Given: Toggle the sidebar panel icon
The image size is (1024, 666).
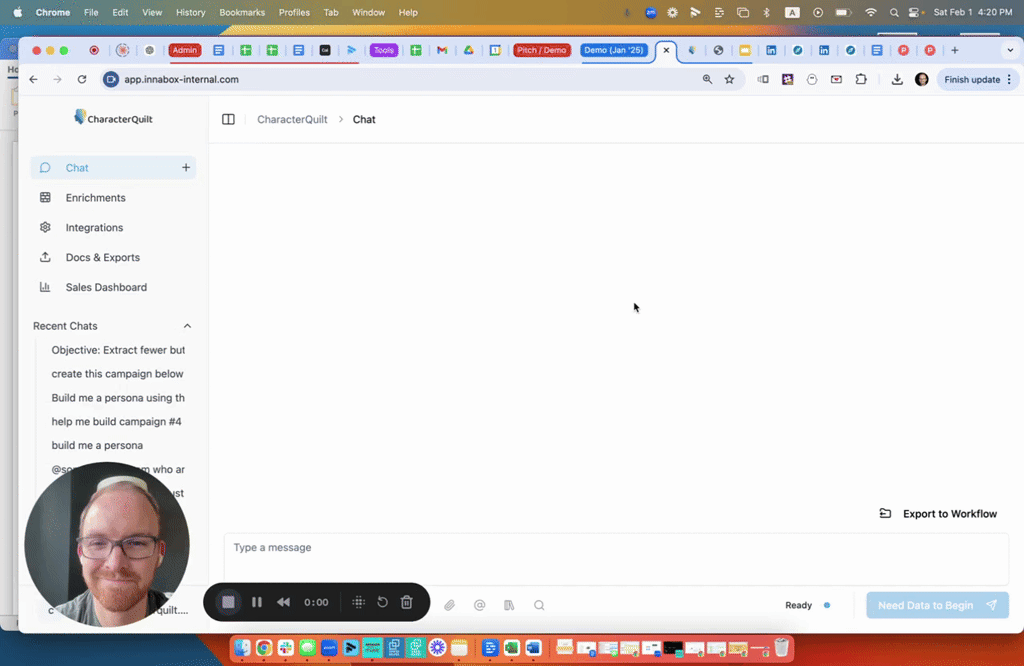Looking at the screenshot, I should point(228,119).
